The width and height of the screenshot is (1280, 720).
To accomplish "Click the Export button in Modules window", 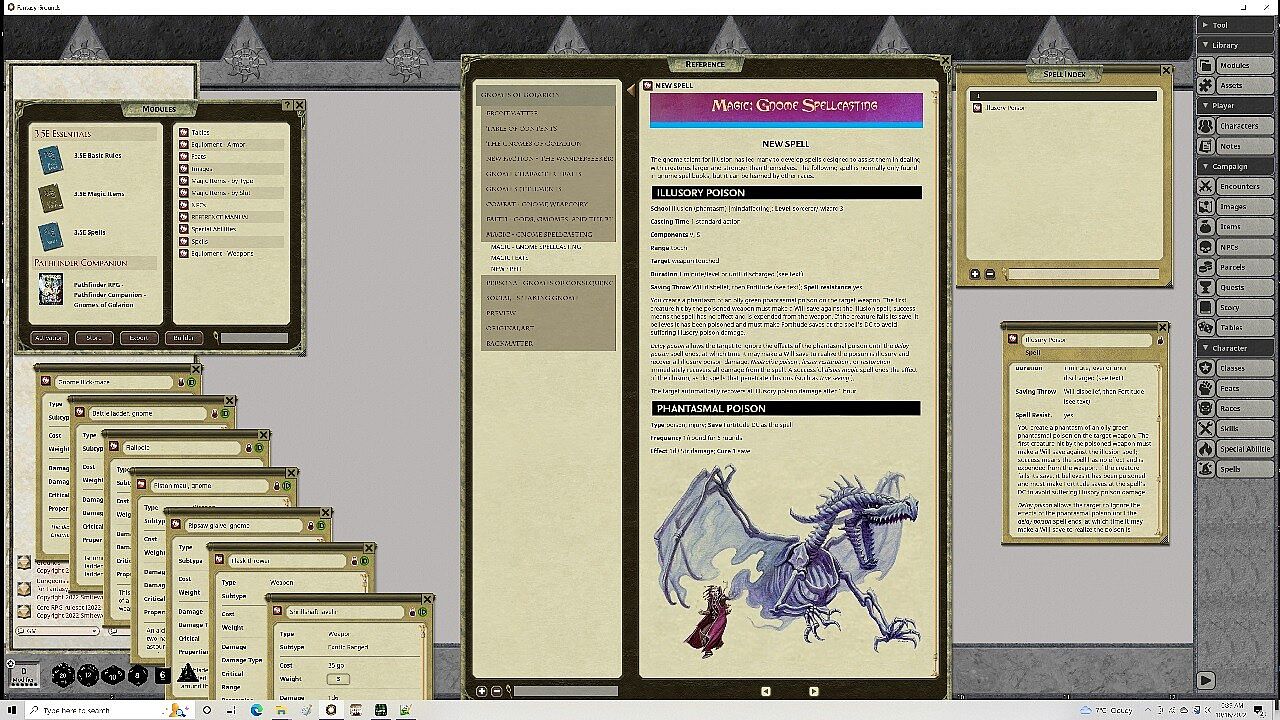I will [139, 338].
